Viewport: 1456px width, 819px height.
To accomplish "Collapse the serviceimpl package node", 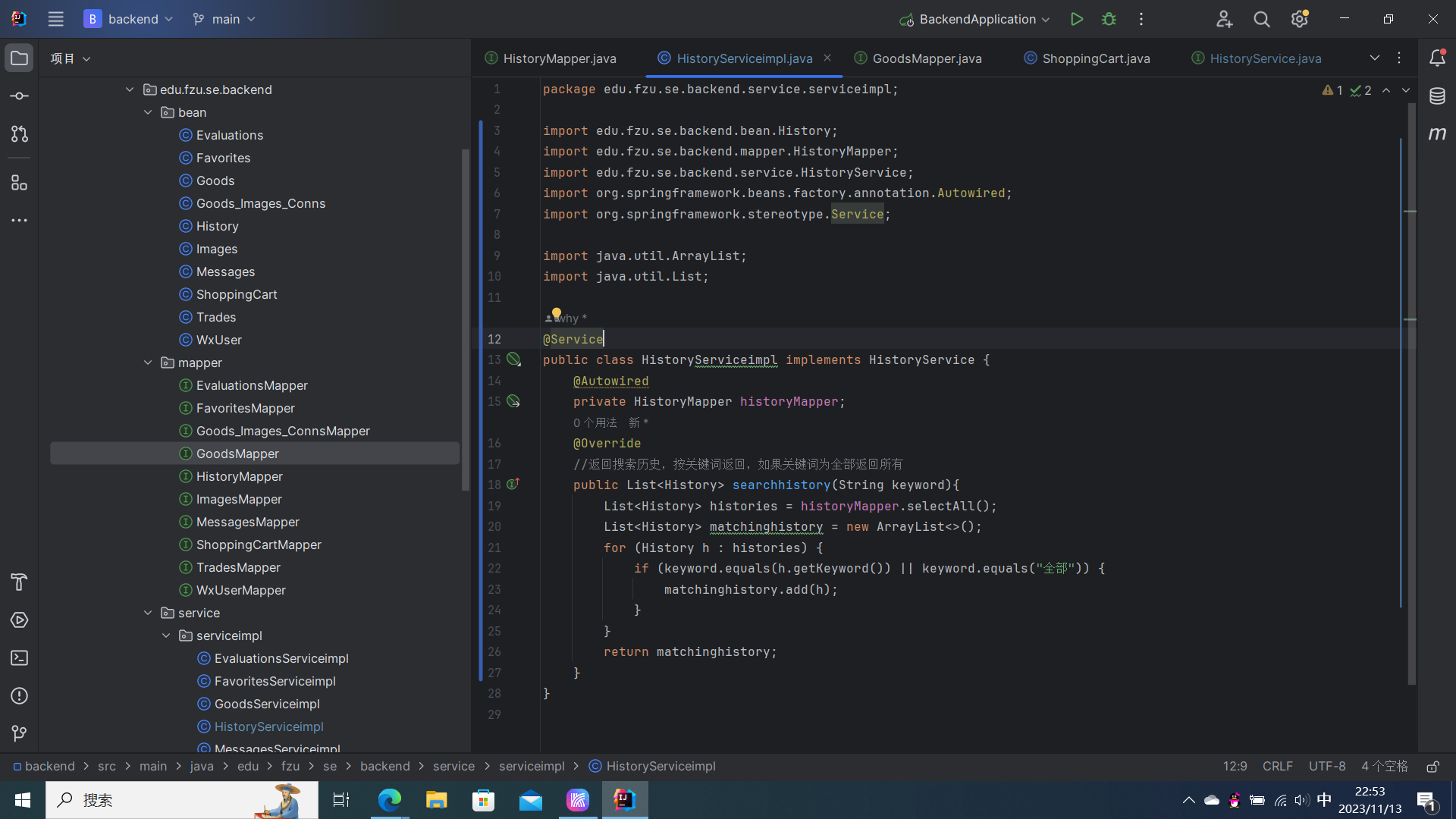I will (x=166, y=635).
